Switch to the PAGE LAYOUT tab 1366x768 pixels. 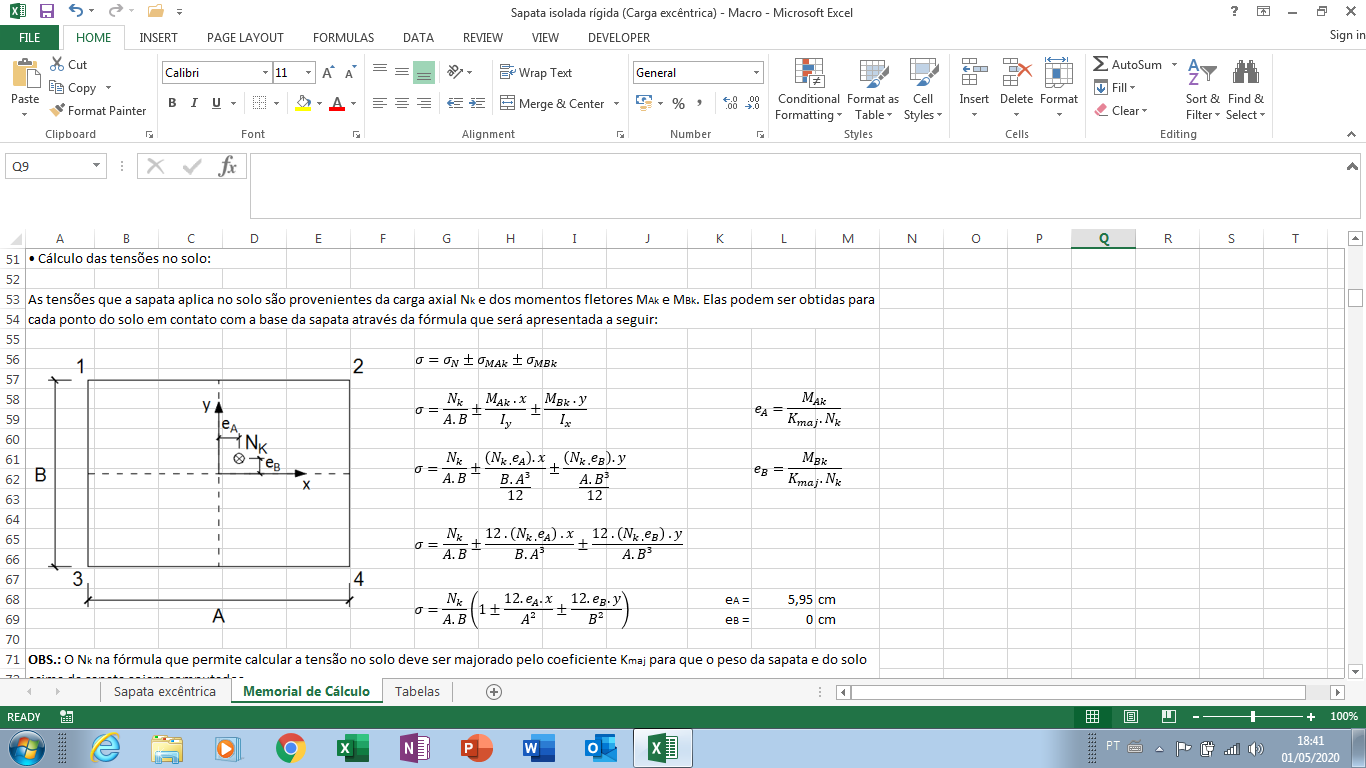(x=245, y=37)
